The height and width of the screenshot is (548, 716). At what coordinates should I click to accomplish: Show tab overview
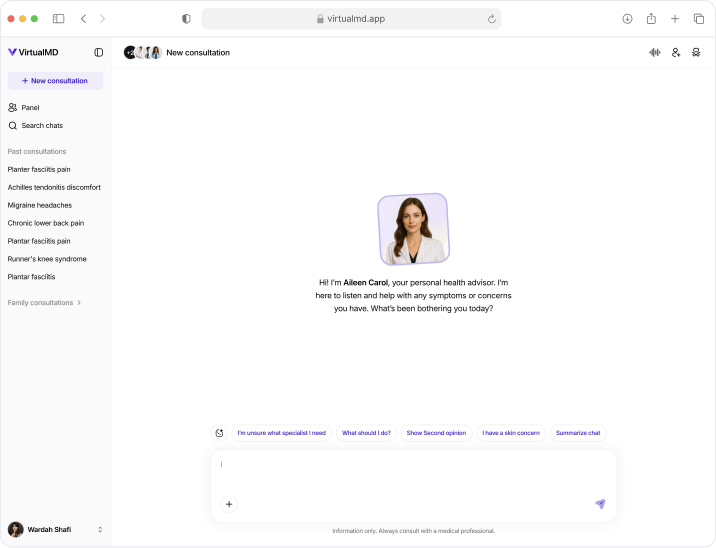pyautogui.click(x=699, y=19)
